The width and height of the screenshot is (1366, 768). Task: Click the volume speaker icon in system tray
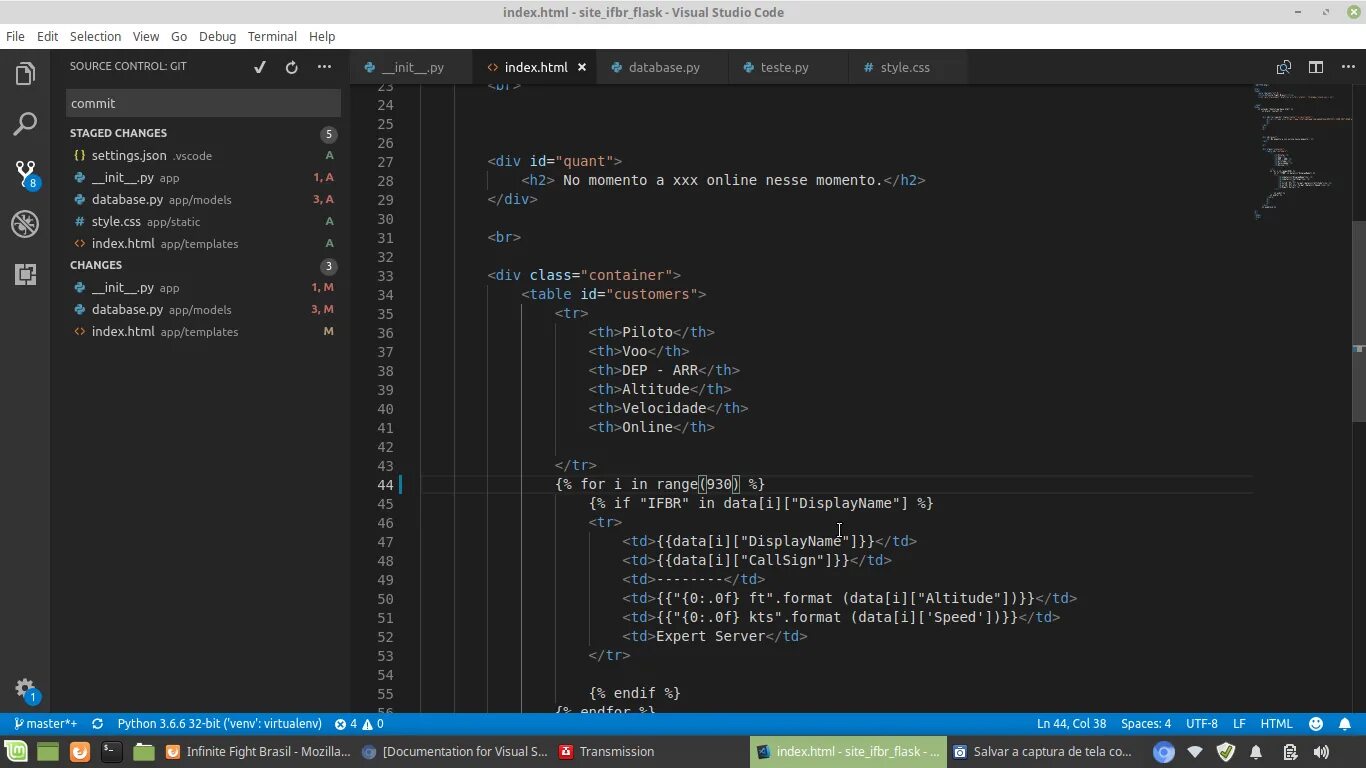tap(1321, 752)
